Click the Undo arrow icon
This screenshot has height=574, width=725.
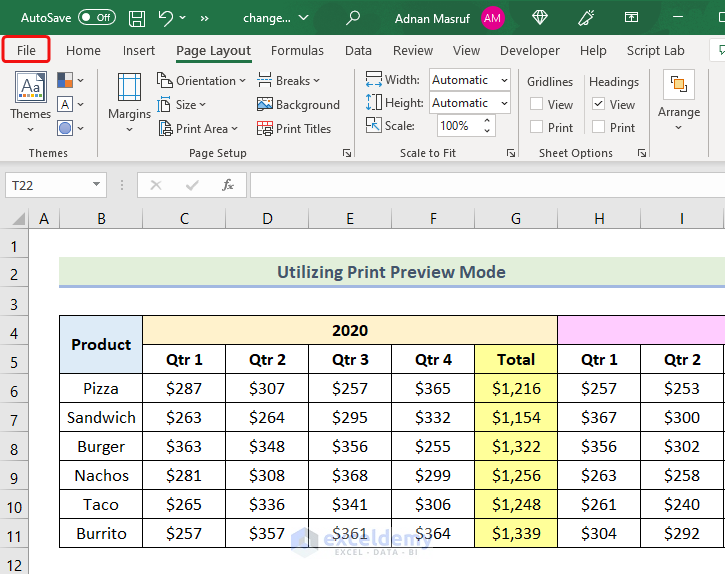(166, 18)
